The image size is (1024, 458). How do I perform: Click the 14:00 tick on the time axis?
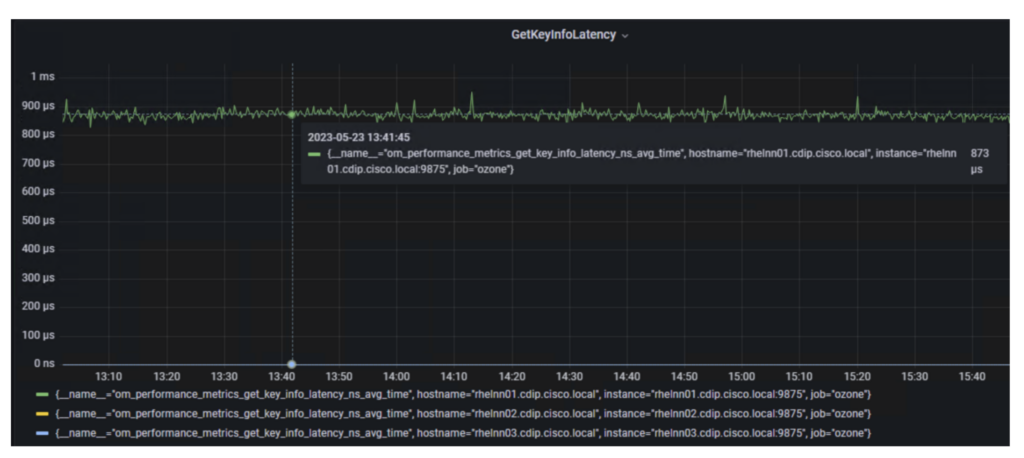[397, 377]
